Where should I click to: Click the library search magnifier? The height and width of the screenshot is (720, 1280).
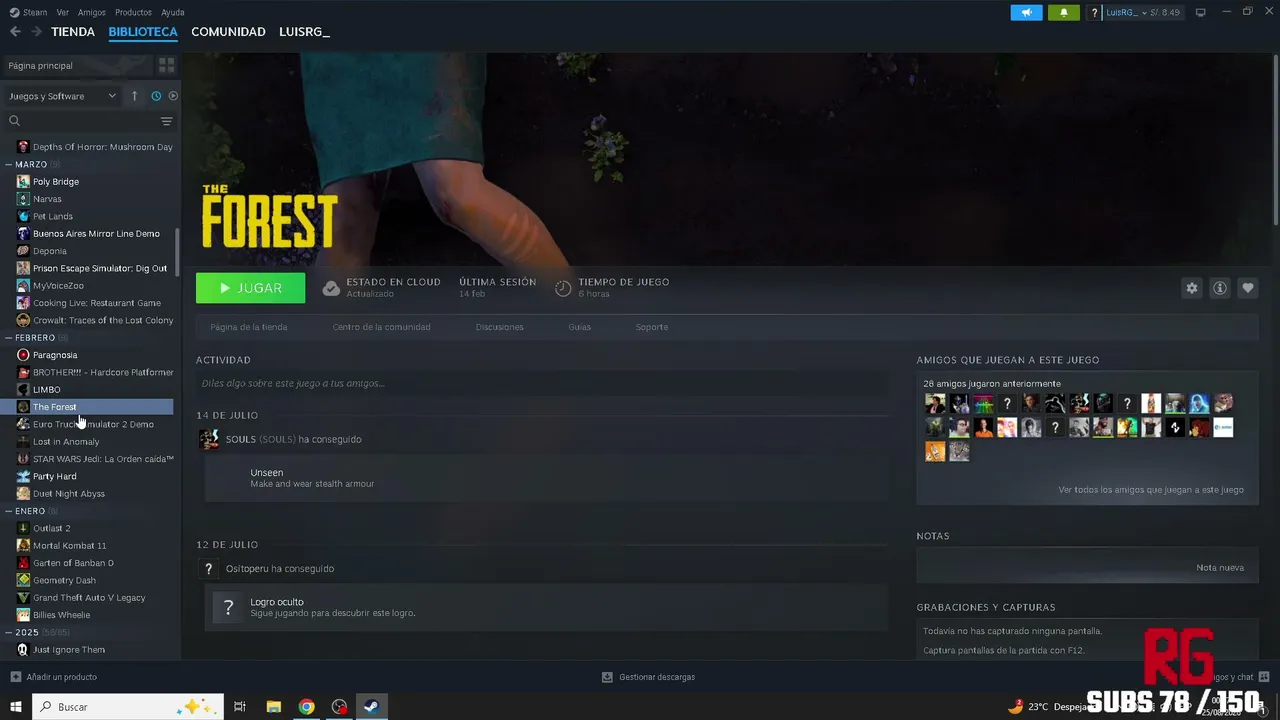[x=14, y=121]
